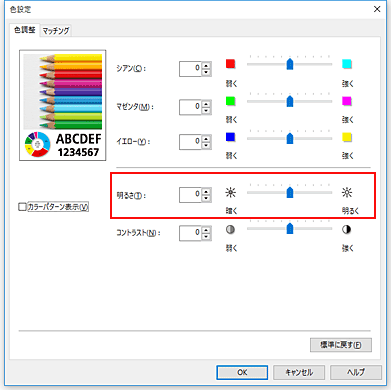Click into the Cyan (シアン) value field

point(190,69)
